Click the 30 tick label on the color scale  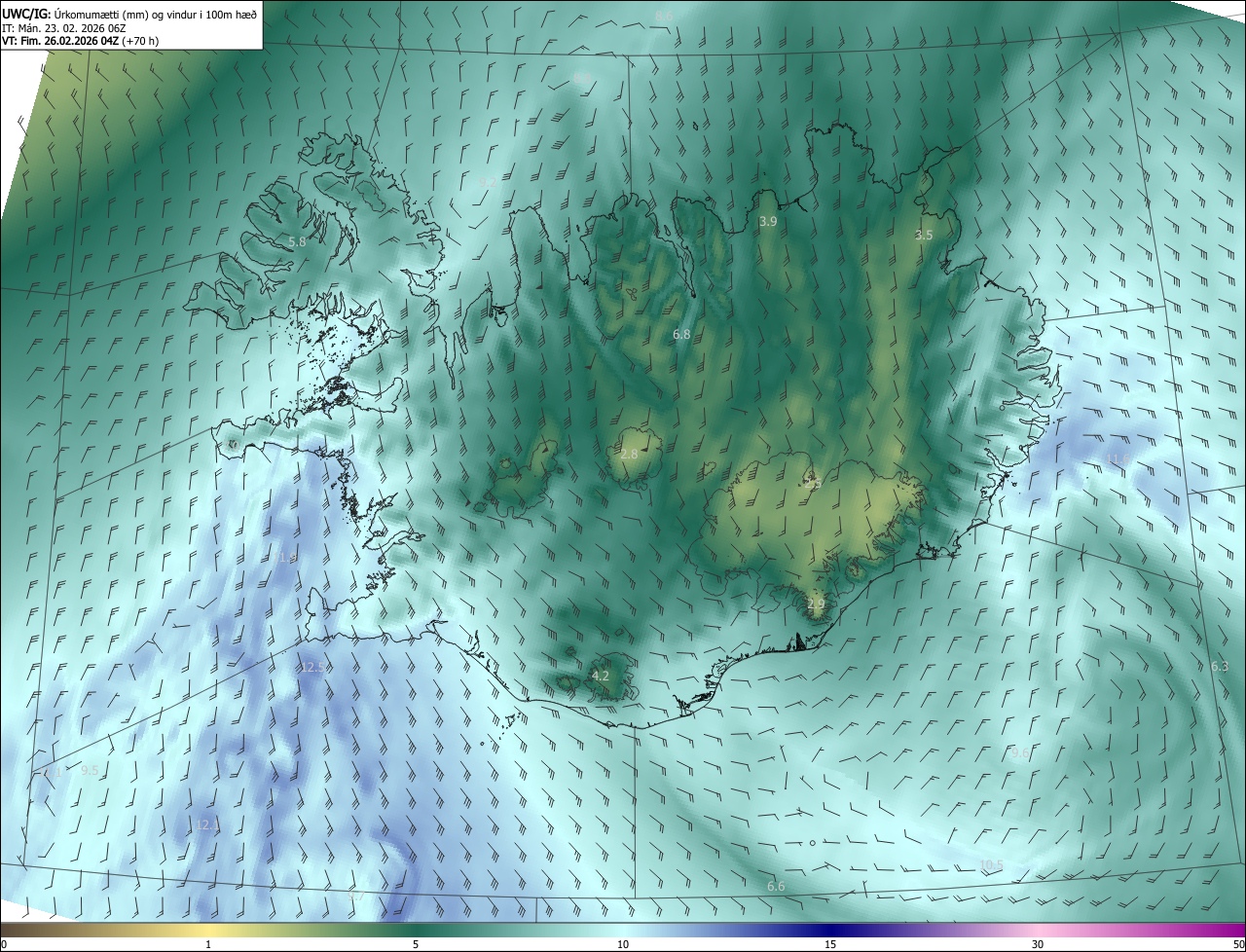[x=1038, y=944]
